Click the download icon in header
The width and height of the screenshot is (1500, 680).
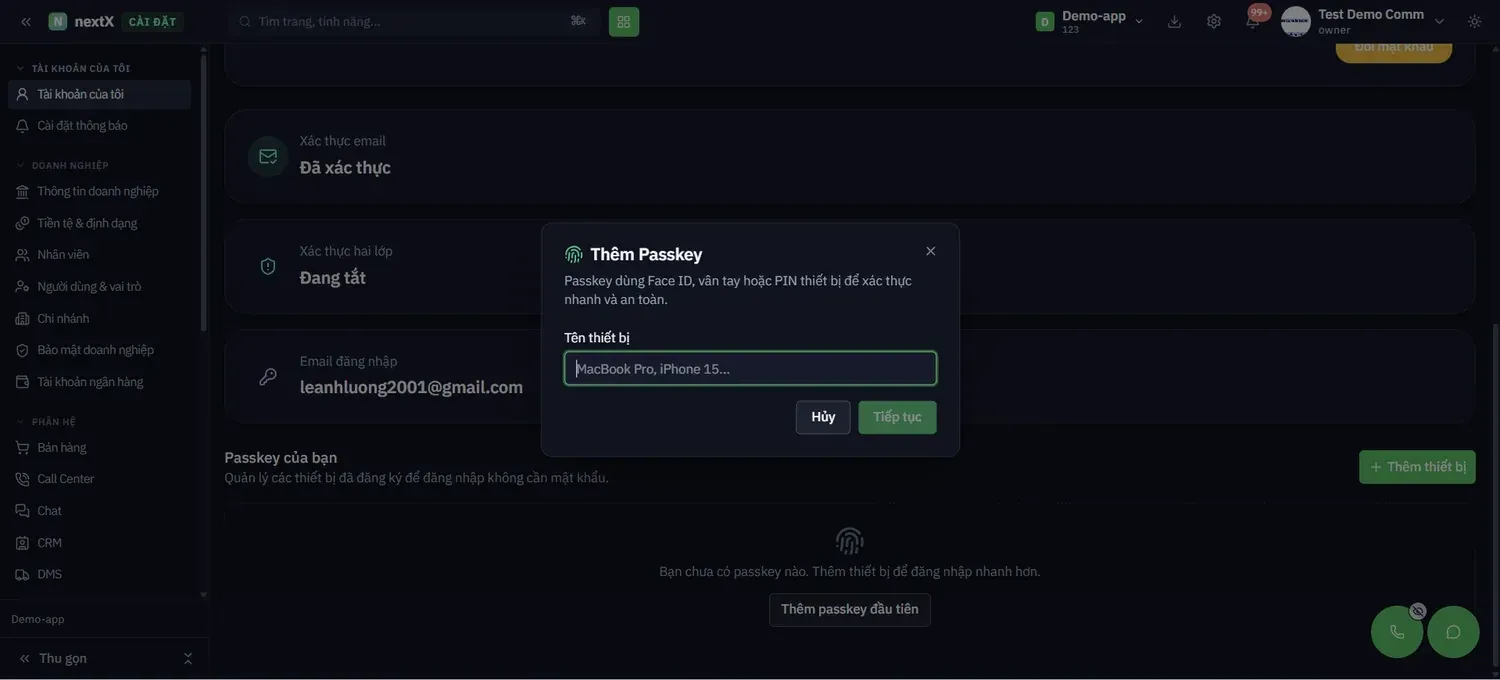[x=1174, y=21]
